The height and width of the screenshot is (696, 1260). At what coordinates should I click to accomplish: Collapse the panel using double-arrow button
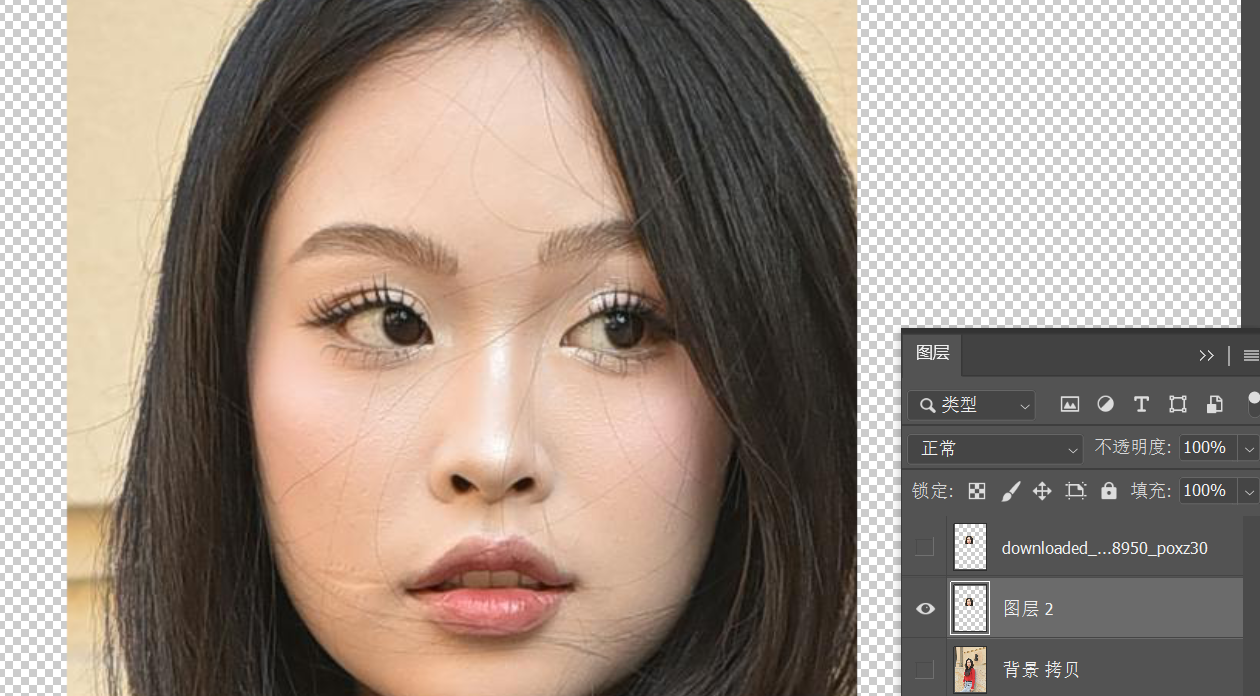[1207, 355]
